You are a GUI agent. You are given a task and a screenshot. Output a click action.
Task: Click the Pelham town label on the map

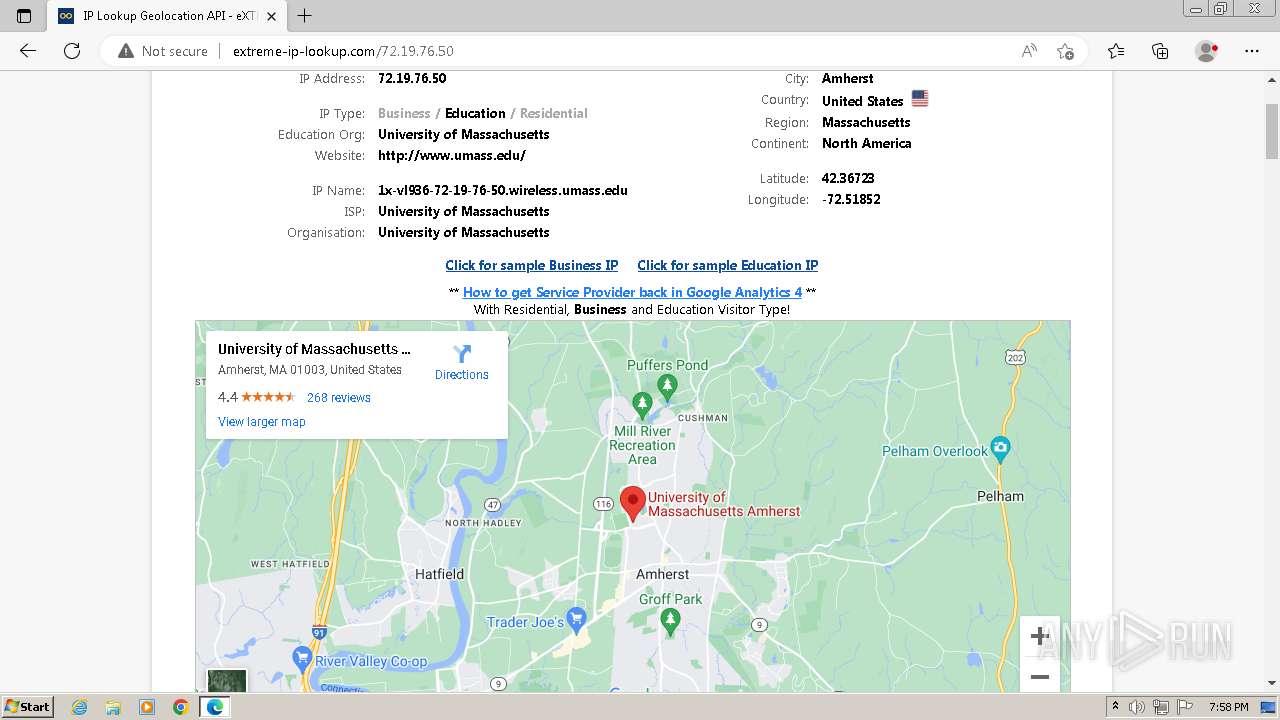click(1001, 496)
